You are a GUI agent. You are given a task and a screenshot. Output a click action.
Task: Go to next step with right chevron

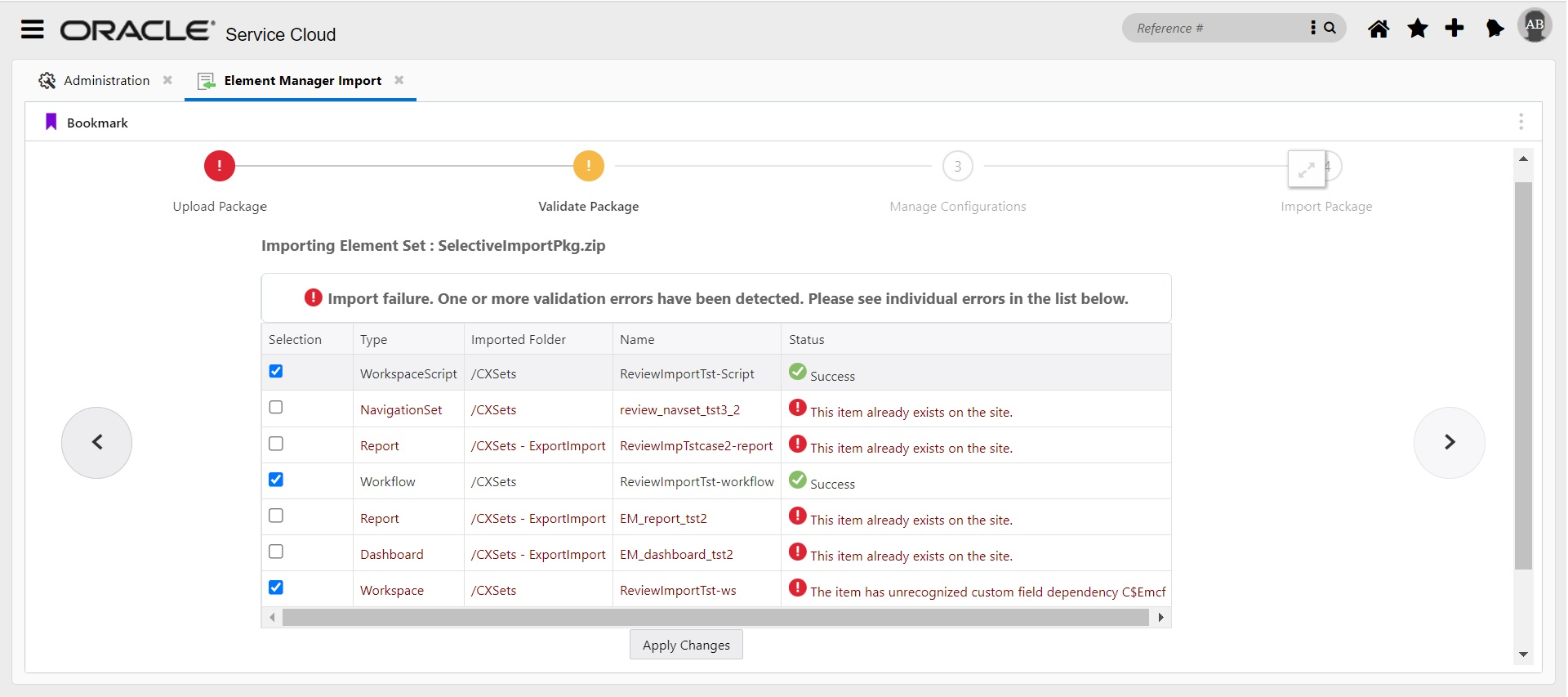(1449, 442)
